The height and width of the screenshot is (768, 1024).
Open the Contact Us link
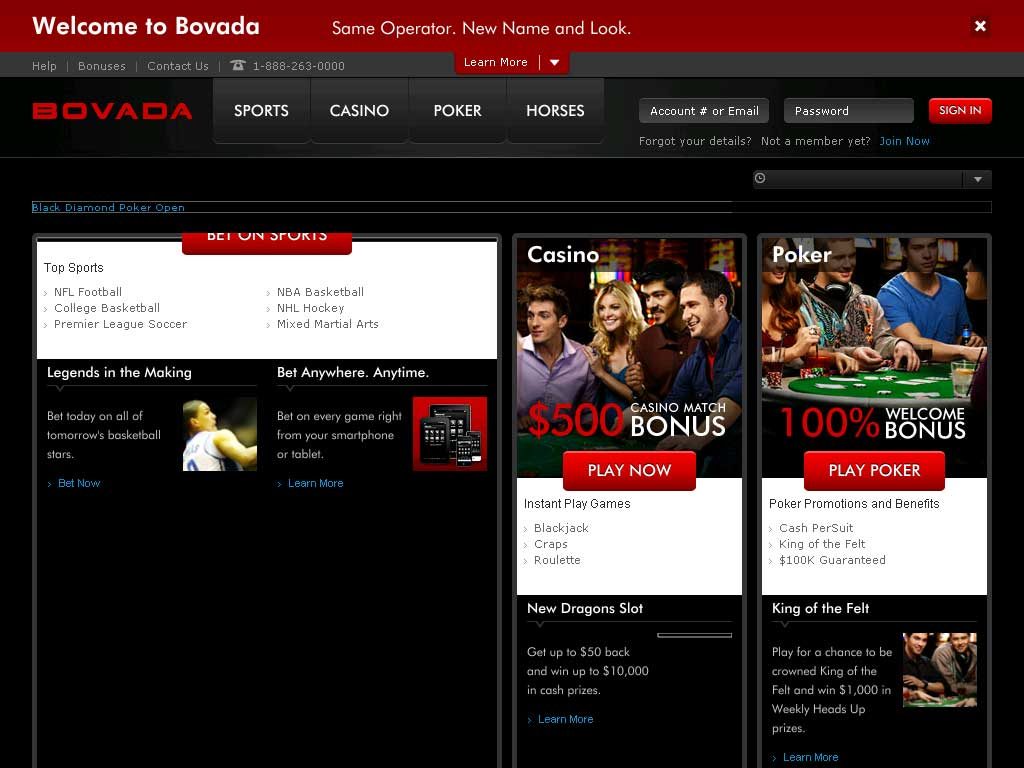coord(178,66)
